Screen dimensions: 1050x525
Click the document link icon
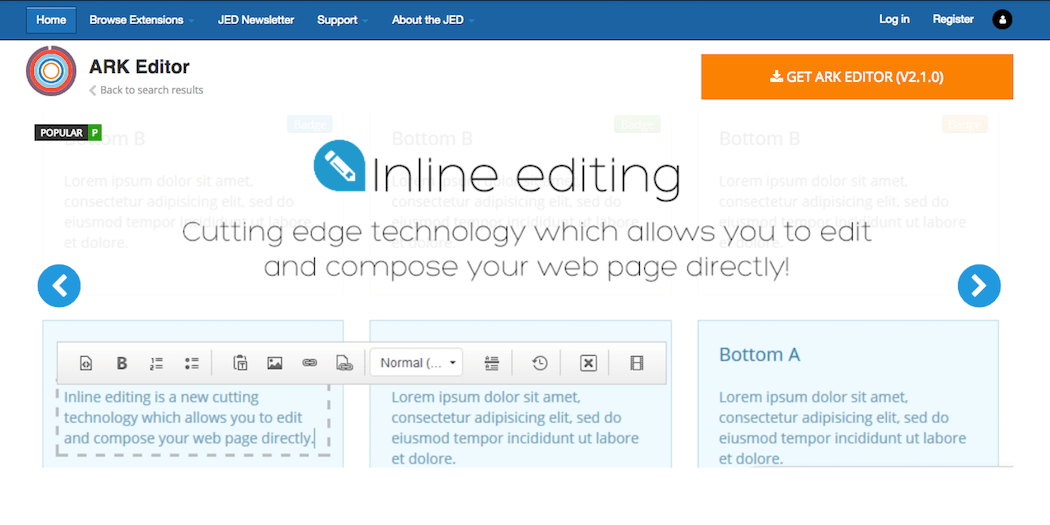tap(344, 363)
